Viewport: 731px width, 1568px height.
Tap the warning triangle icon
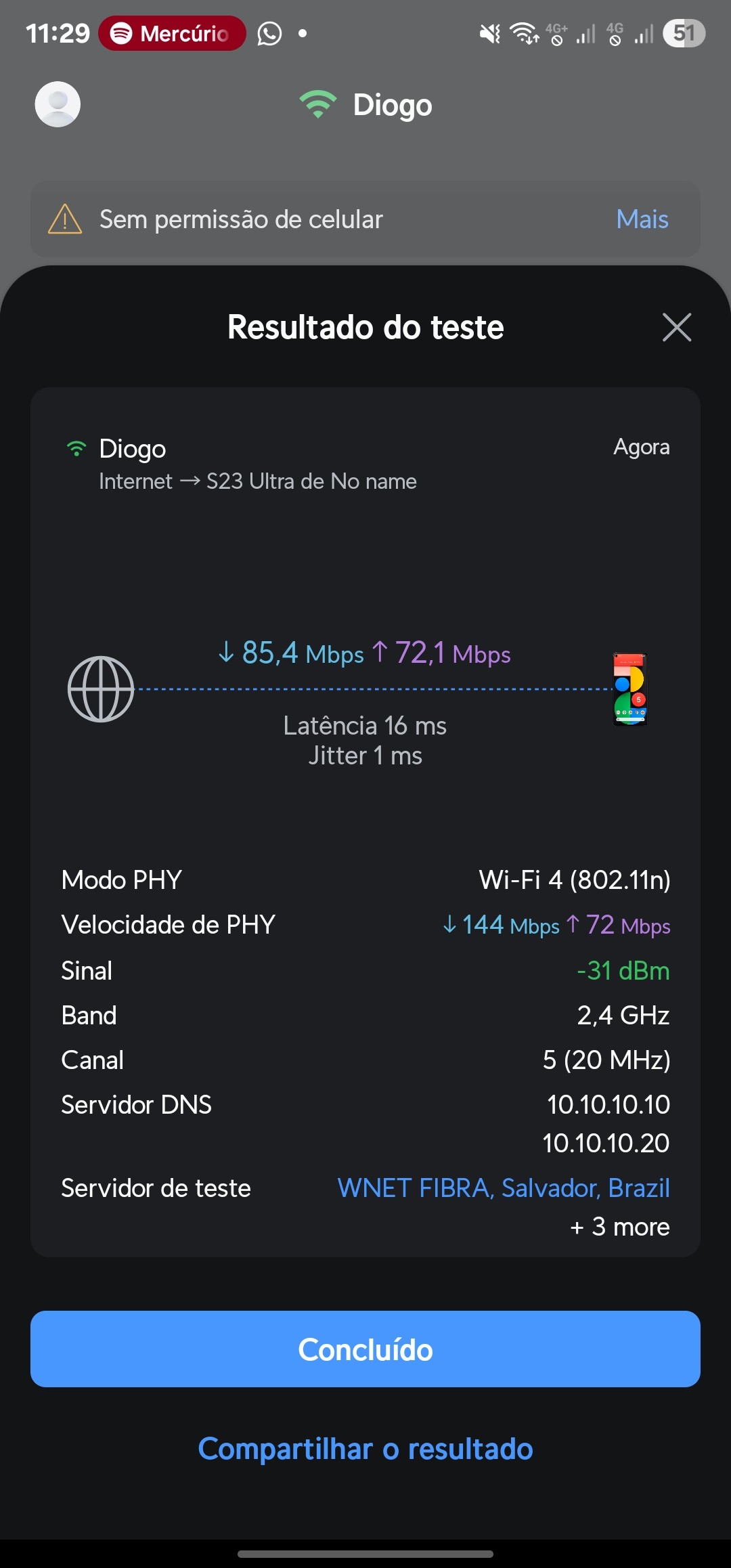(x=65, y=219)
